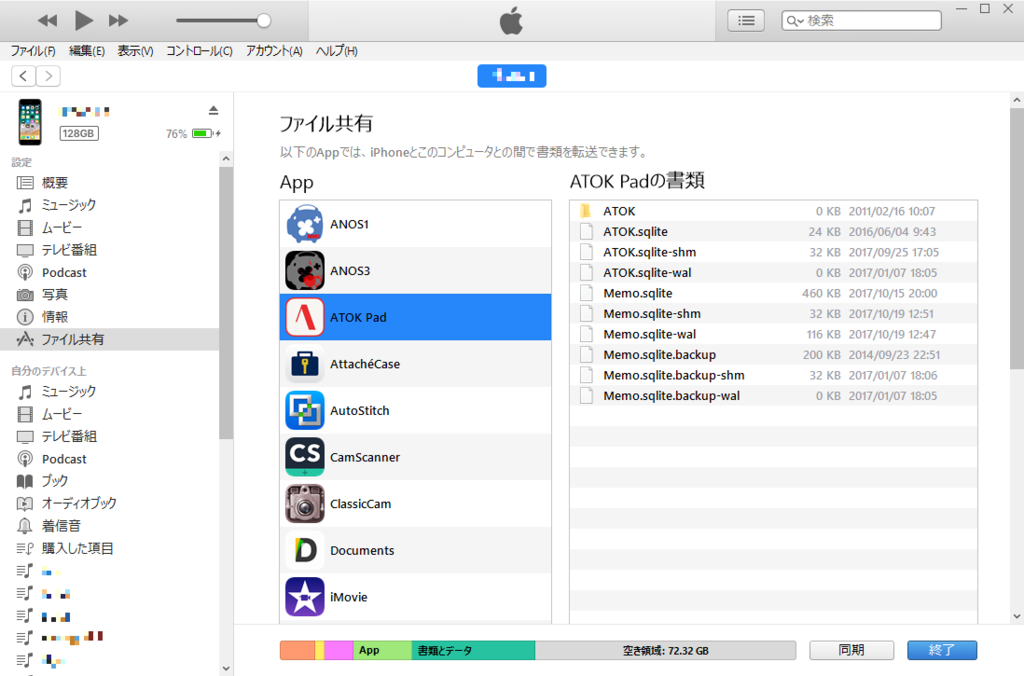Screen dimensions: 1024x676
Task: Select the ATOK folder in documents list
Action: (773, 211)
